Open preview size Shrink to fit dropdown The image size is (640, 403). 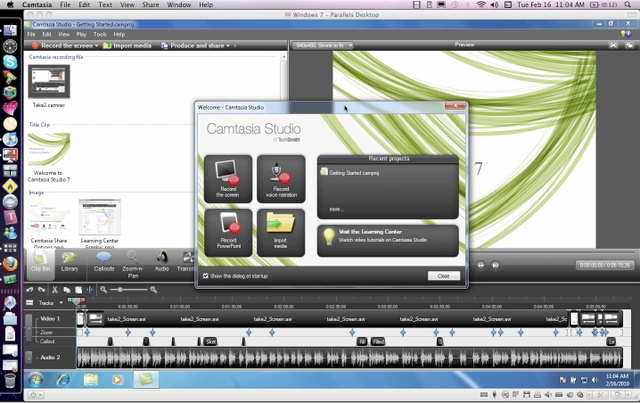[x=322, y=45]
